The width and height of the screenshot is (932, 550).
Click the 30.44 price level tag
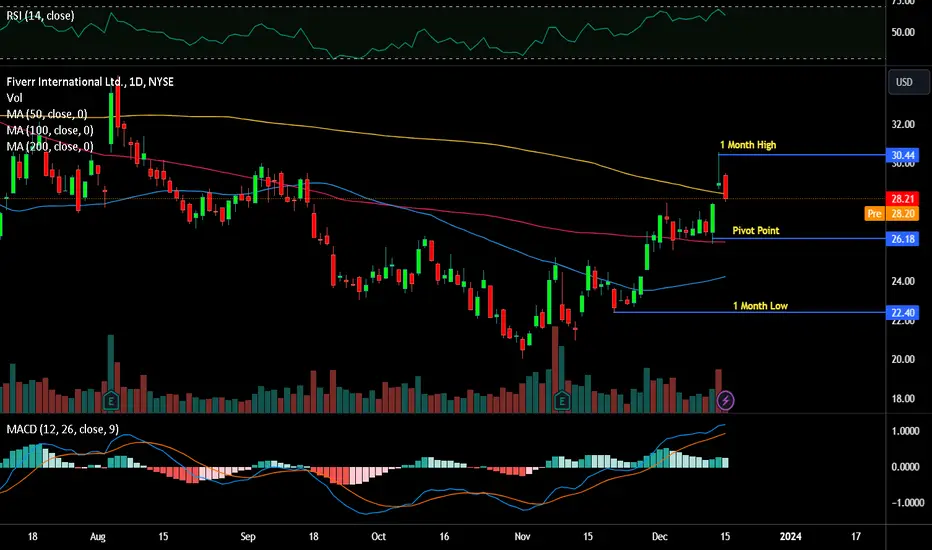point(902,156)
